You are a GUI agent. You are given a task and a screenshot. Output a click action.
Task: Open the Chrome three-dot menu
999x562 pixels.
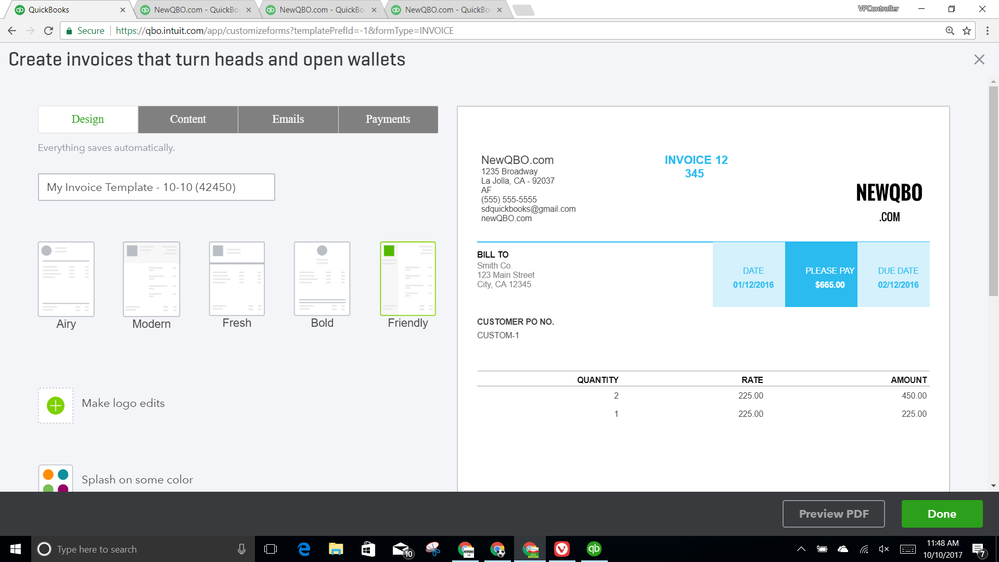(x=988, y=31)
